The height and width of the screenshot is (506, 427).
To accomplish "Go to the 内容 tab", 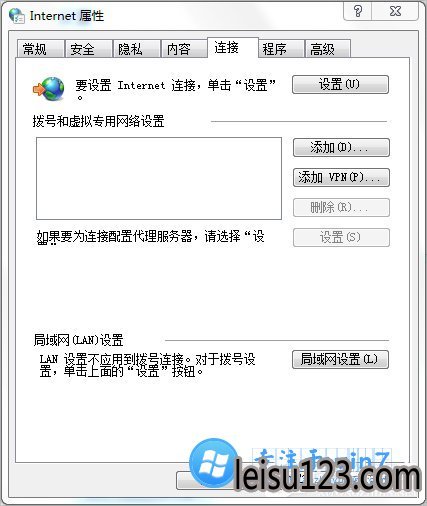I will tap(184, 49).
